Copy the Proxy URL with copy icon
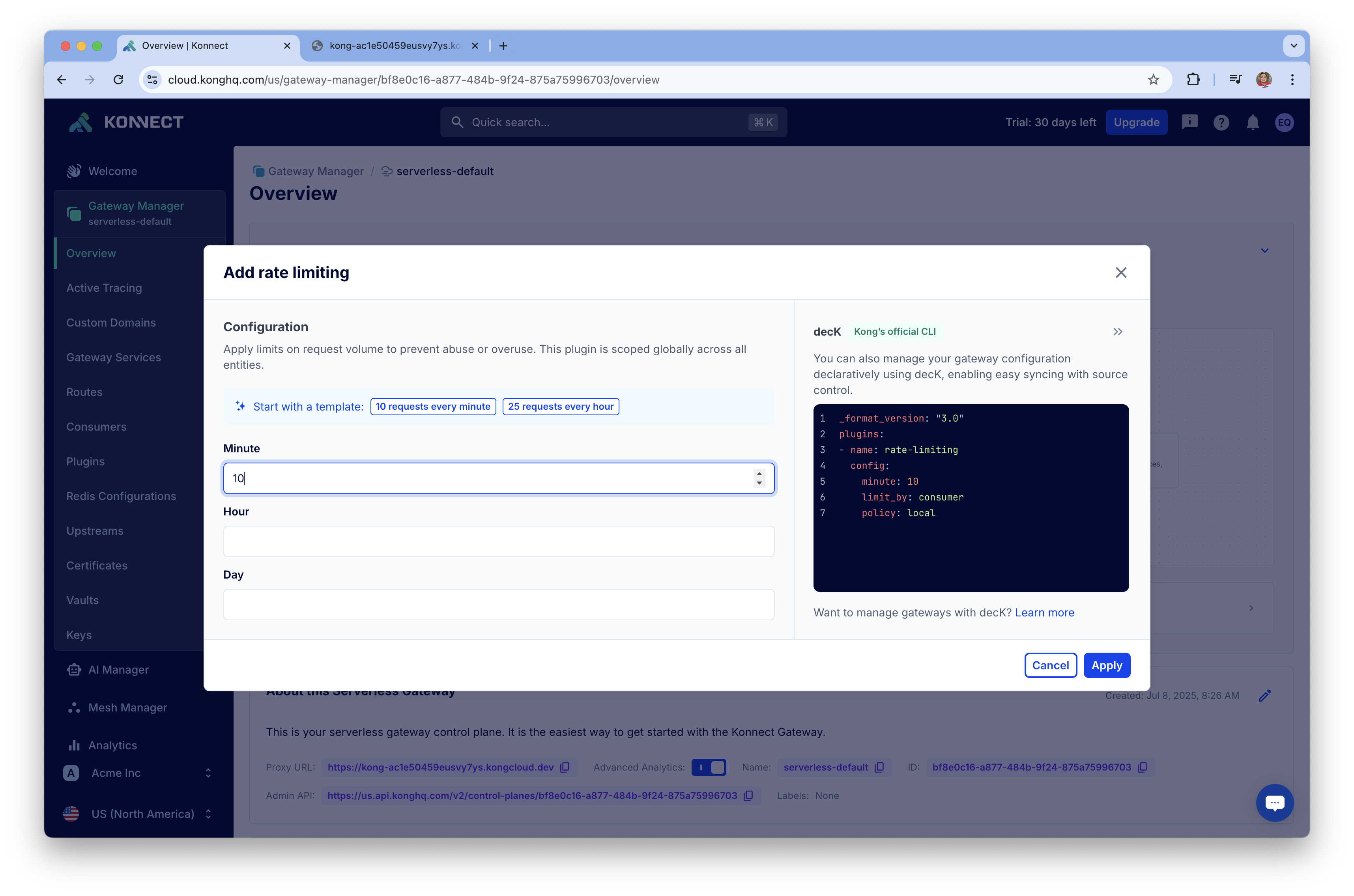 coord(565,767)
